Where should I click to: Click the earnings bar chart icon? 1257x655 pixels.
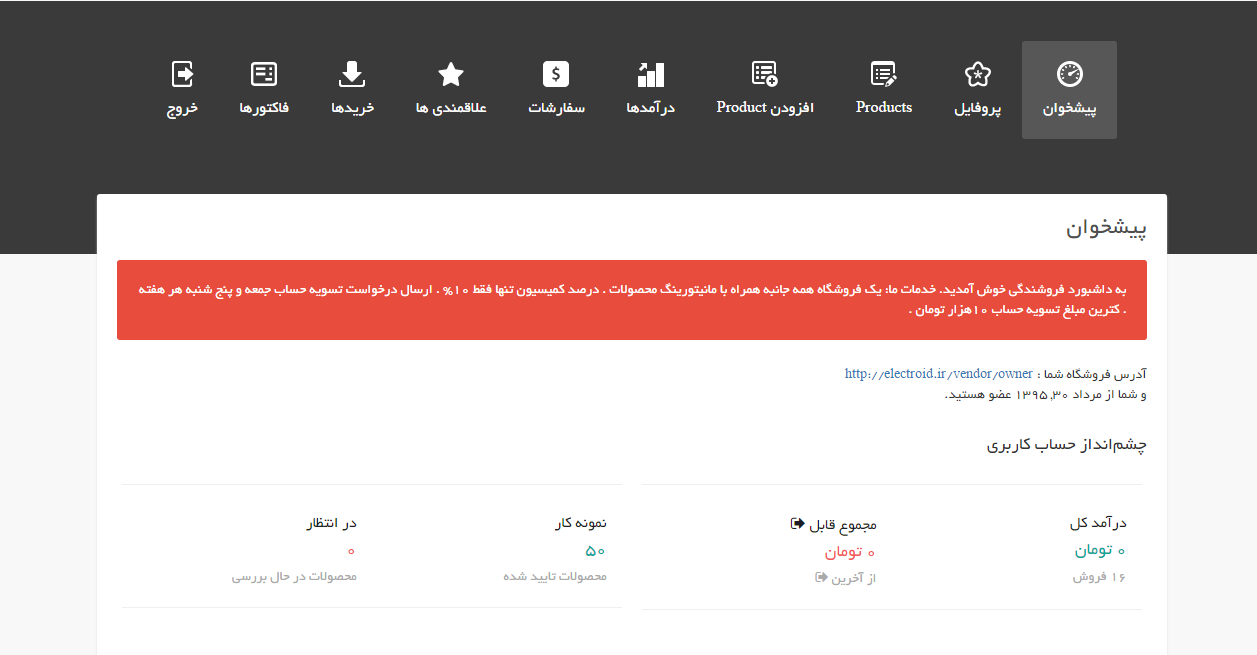click(x=651, y=74)
